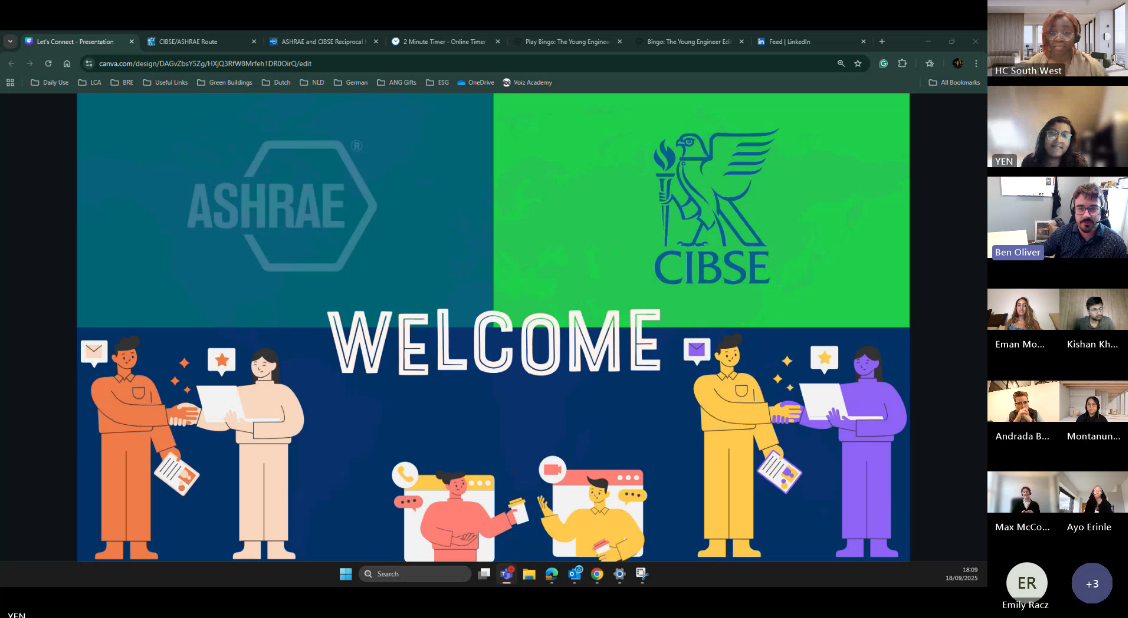Open the Chrome three-dot menu
This screenshot has width=1128, height=618.
pos(976,63)
